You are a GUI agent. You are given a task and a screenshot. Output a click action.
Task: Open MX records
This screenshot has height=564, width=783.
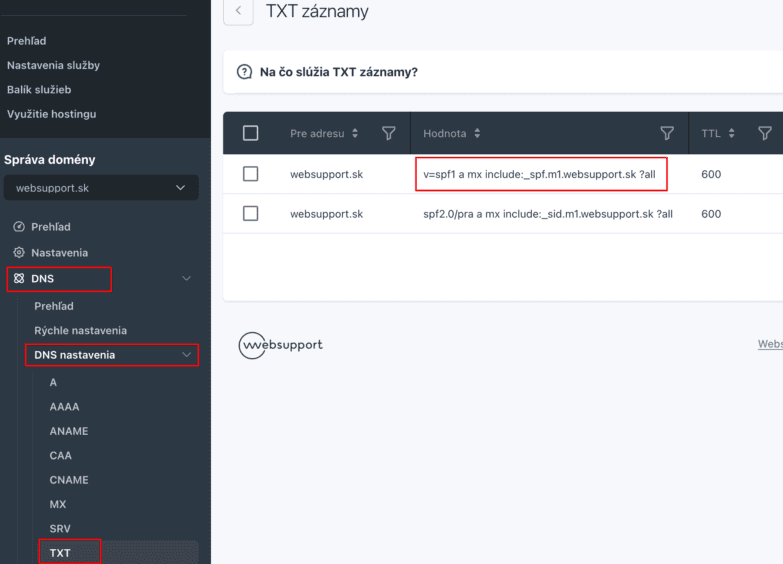(x=58, y=505)
